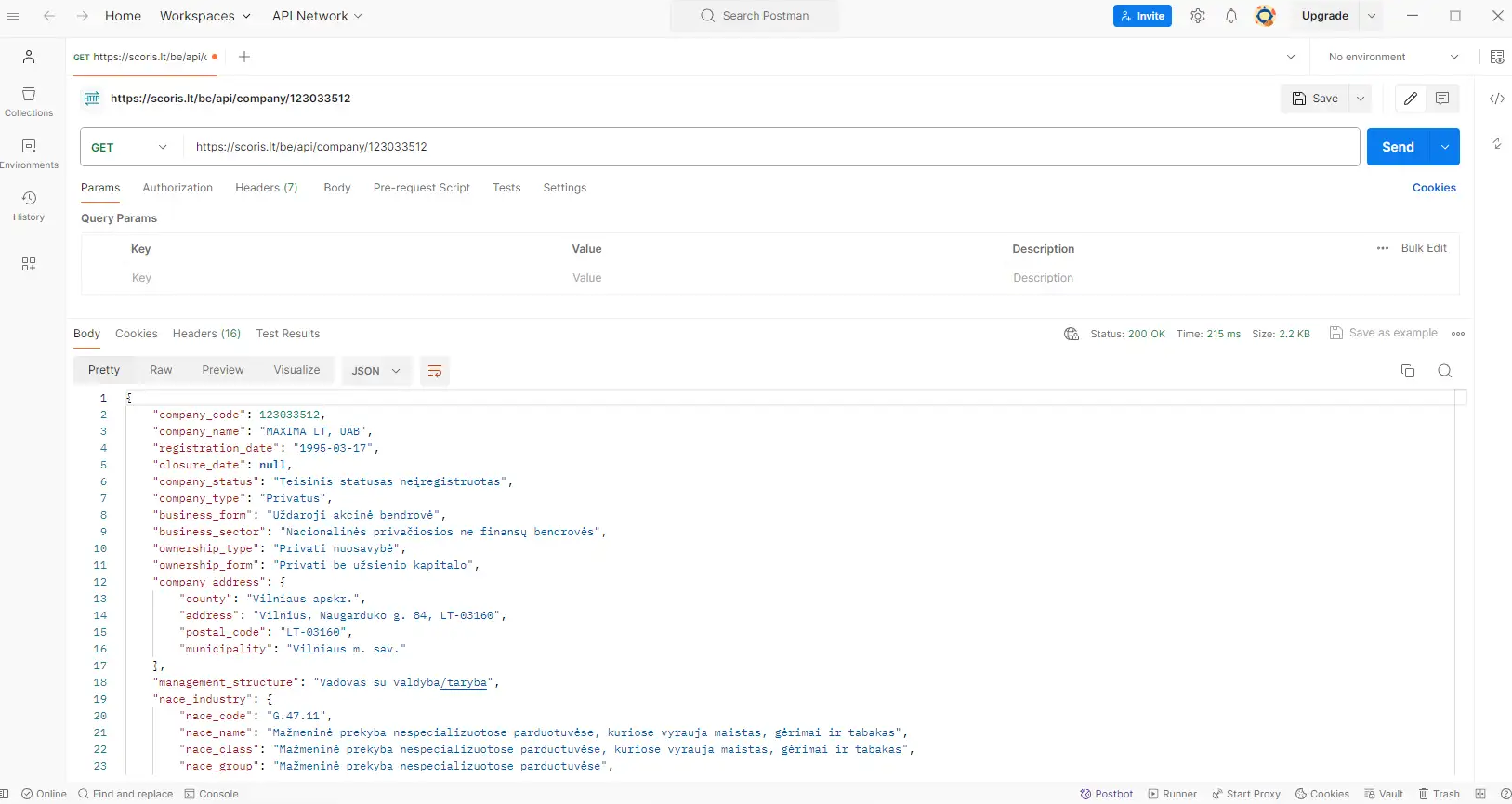
Task: Open the help icon in status bar
Action: tap(1505, 794)
